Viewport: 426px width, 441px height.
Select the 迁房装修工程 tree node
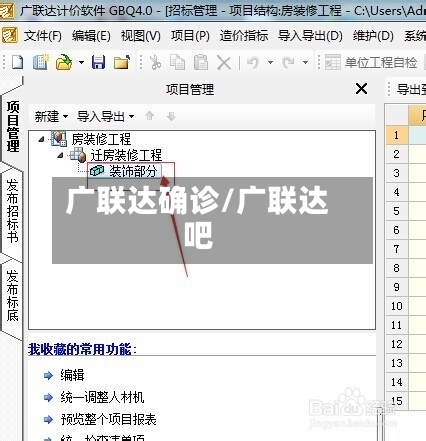(x=126, y=155)
